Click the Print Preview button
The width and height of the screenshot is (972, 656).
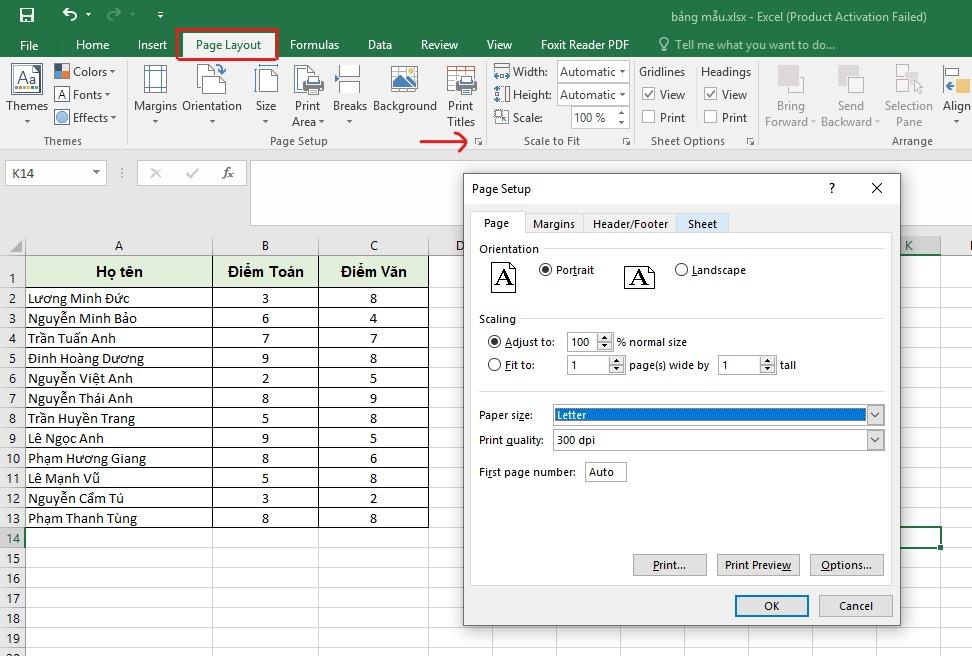pyautogui.click(x=757, y=565)
